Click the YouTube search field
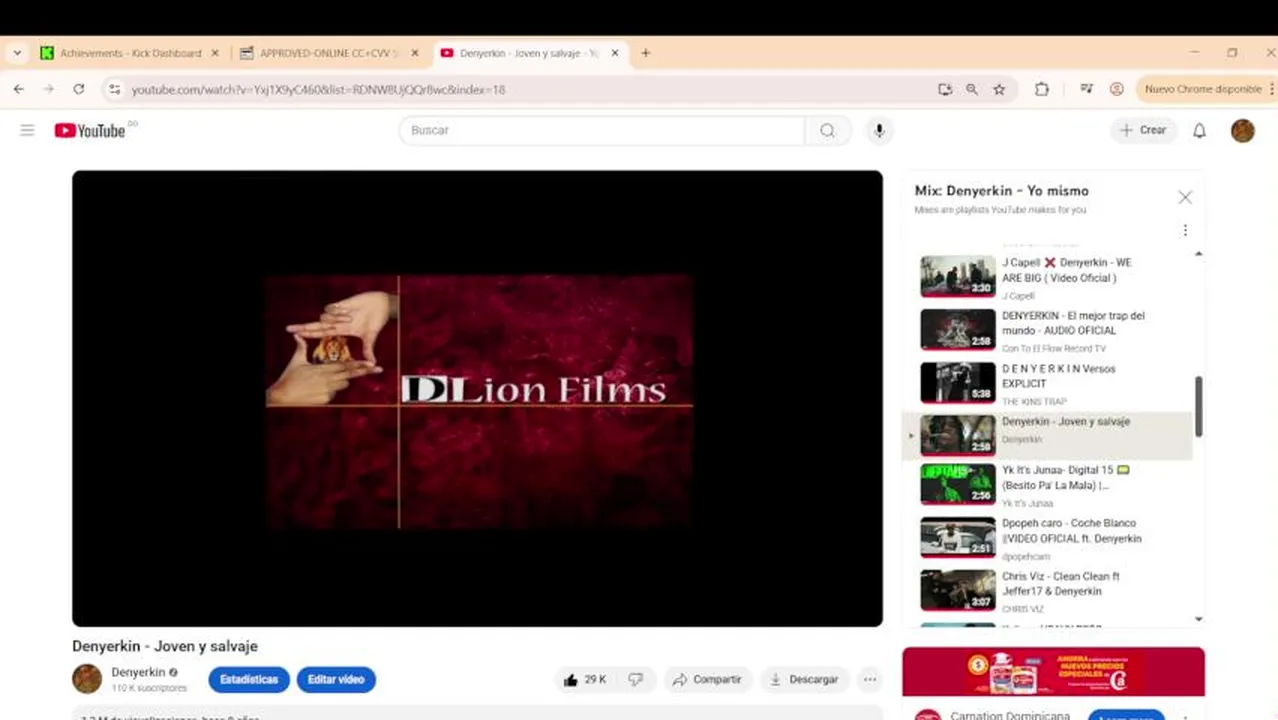This screenshot has height=720, width=1278. pos(602,130)
